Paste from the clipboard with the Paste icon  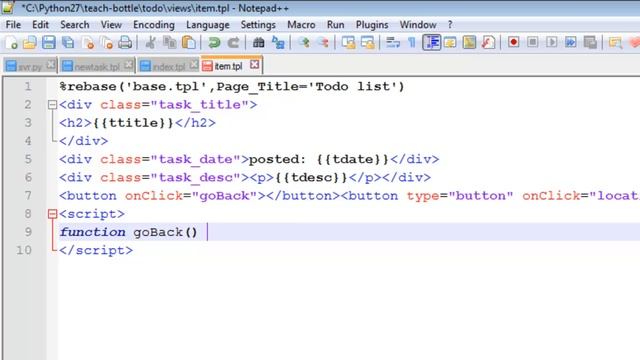click(x=189, y=42)
